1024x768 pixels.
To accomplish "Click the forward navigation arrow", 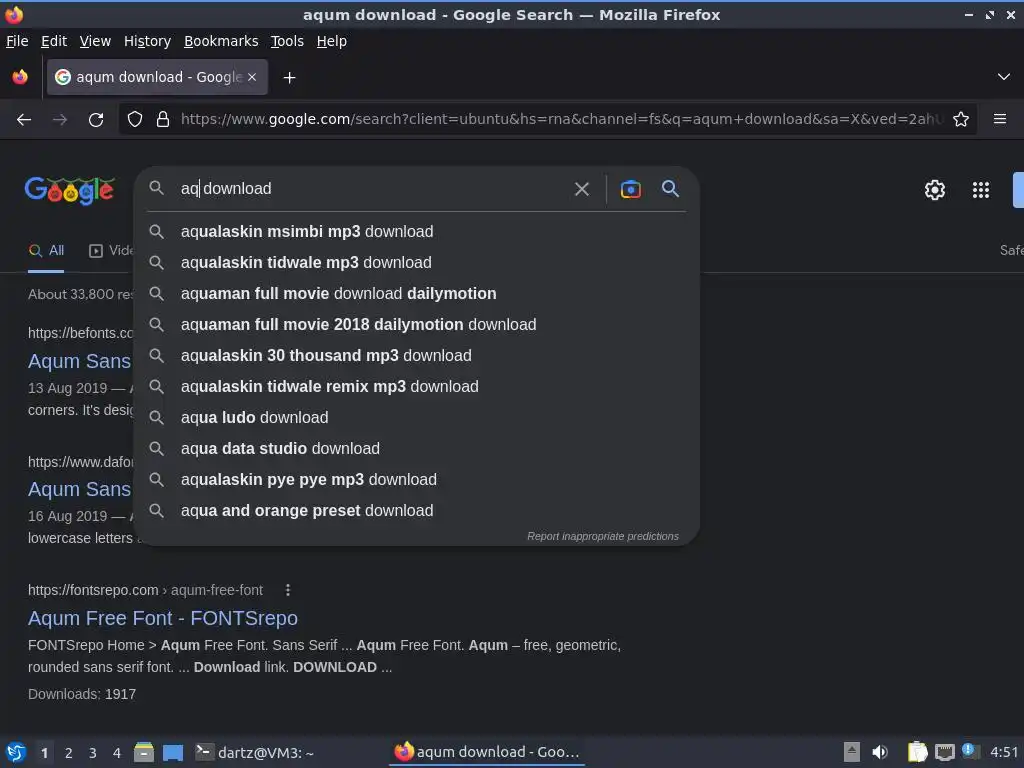I will tap(60, 120).
